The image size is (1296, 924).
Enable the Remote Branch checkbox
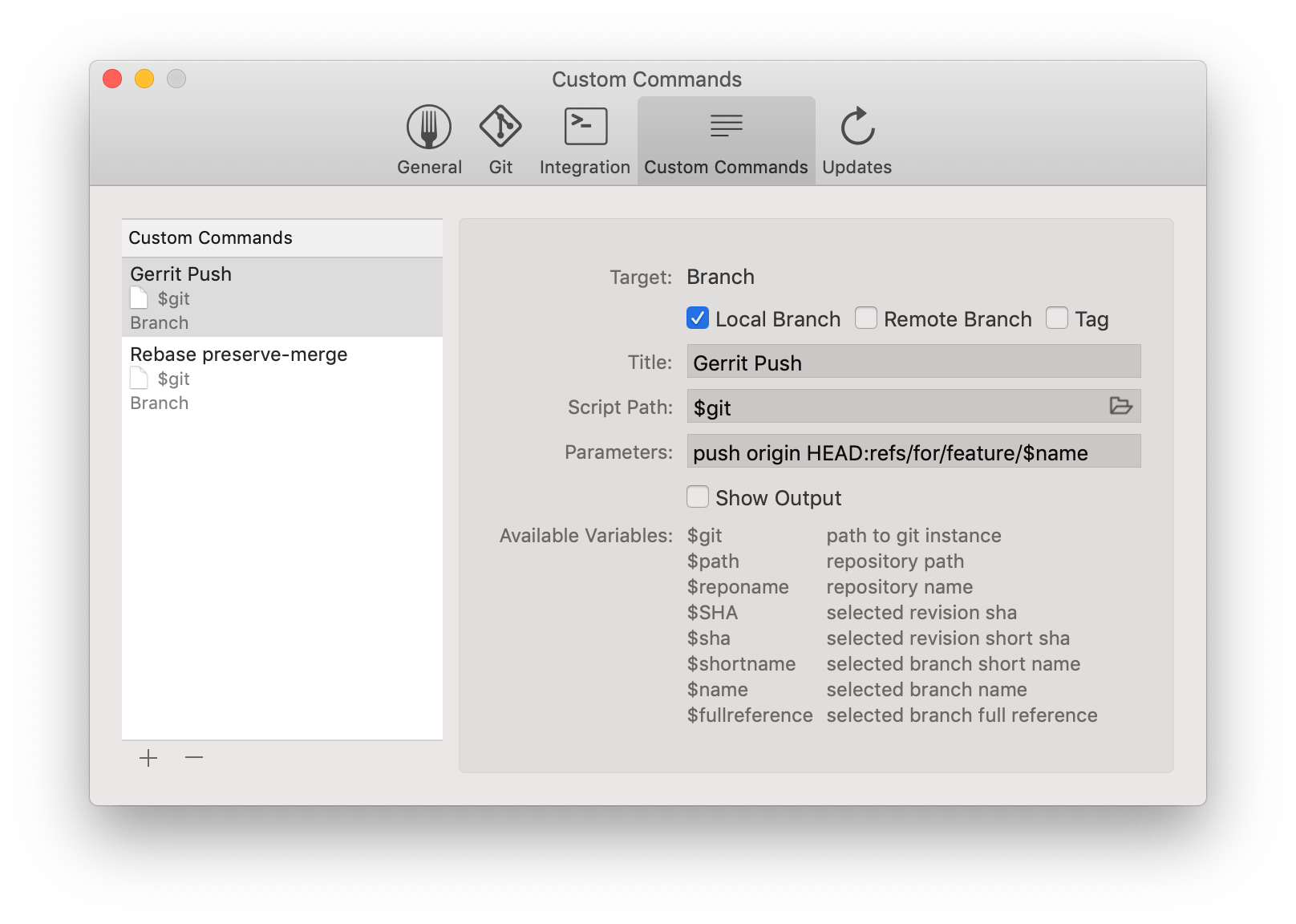(866, 318)
